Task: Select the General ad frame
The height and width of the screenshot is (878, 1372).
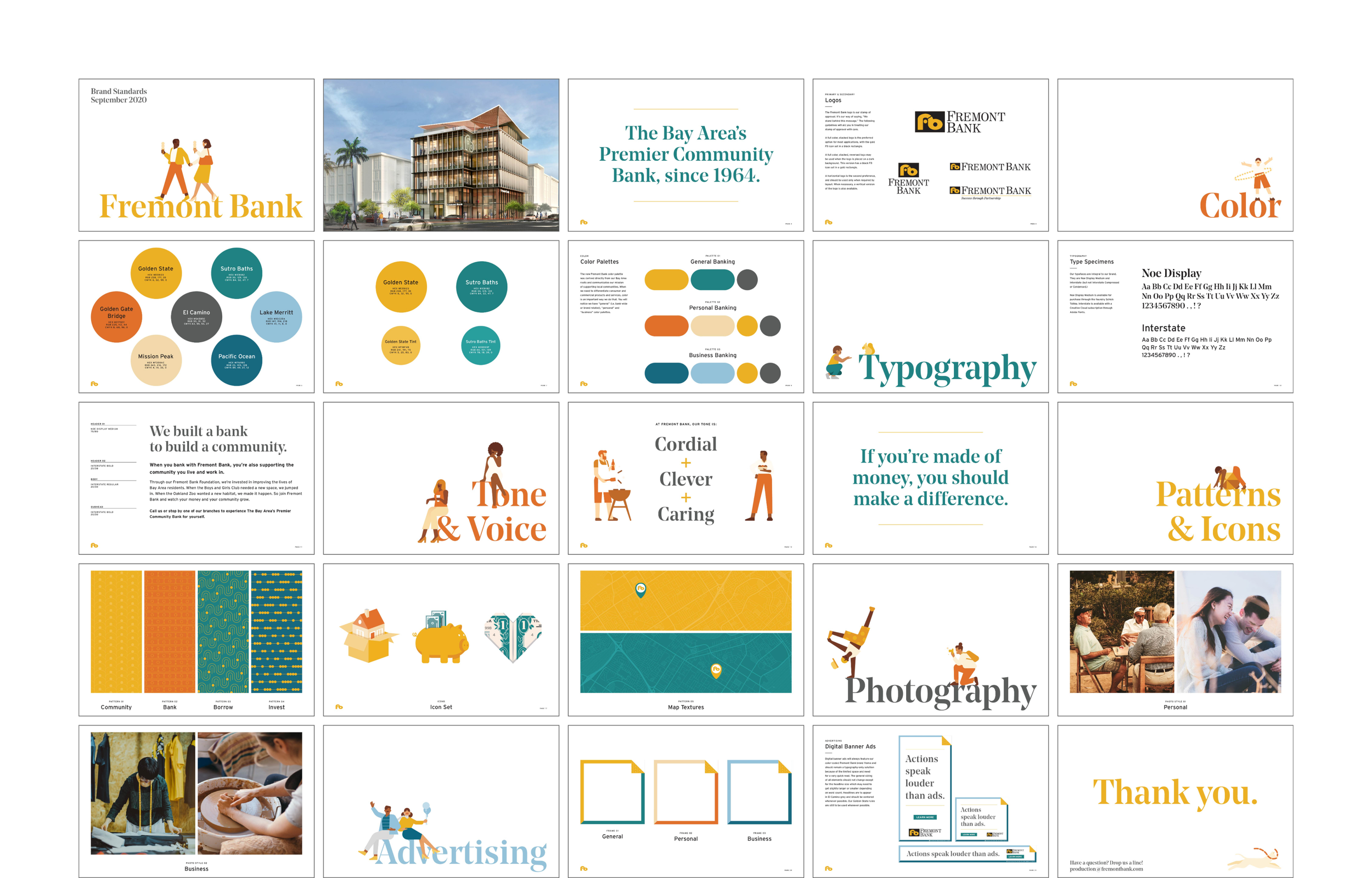Action: coord(612,792)
